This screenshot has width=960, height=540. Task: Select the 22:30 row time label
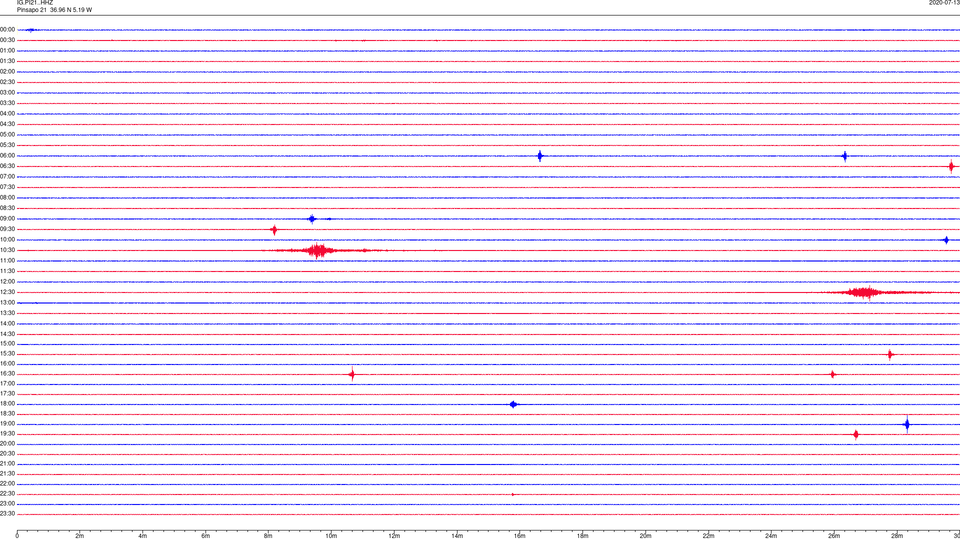[7, 493]
